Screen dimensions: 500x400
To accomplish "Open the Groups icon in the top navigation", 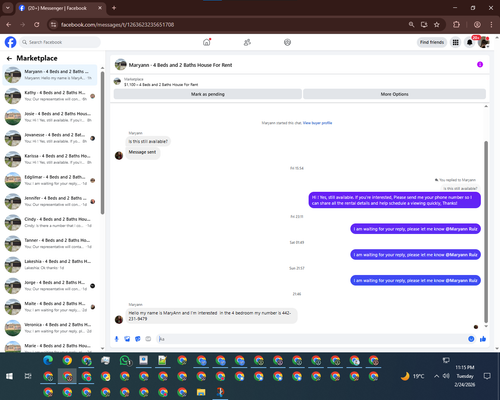I will pos(287,42).
